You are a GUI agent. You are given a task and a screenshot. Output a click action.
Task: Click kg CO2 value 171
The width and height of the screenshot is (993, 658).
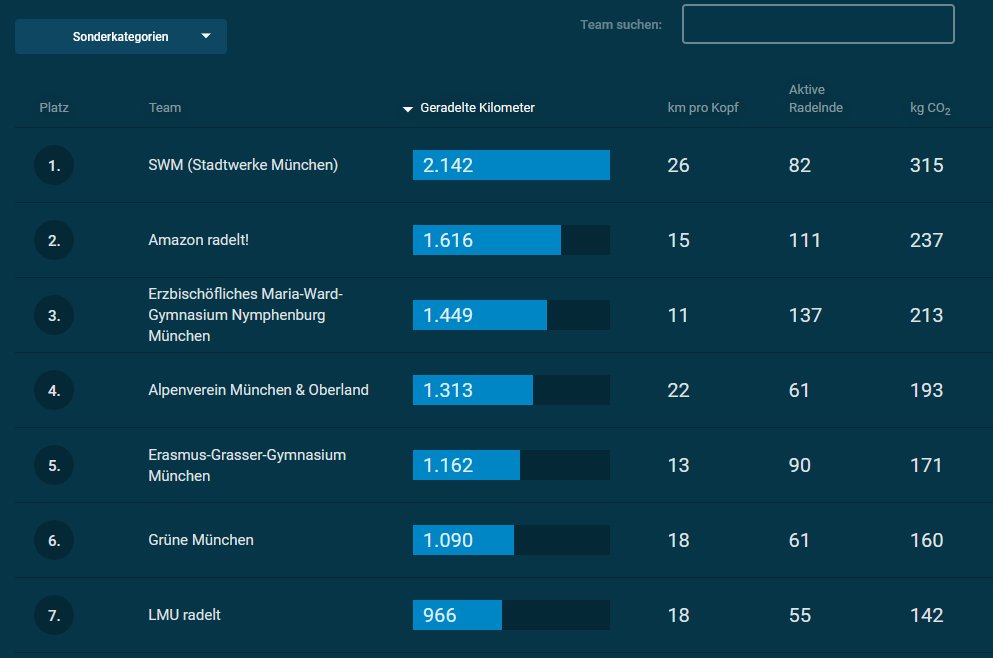(x=926, y=465)
